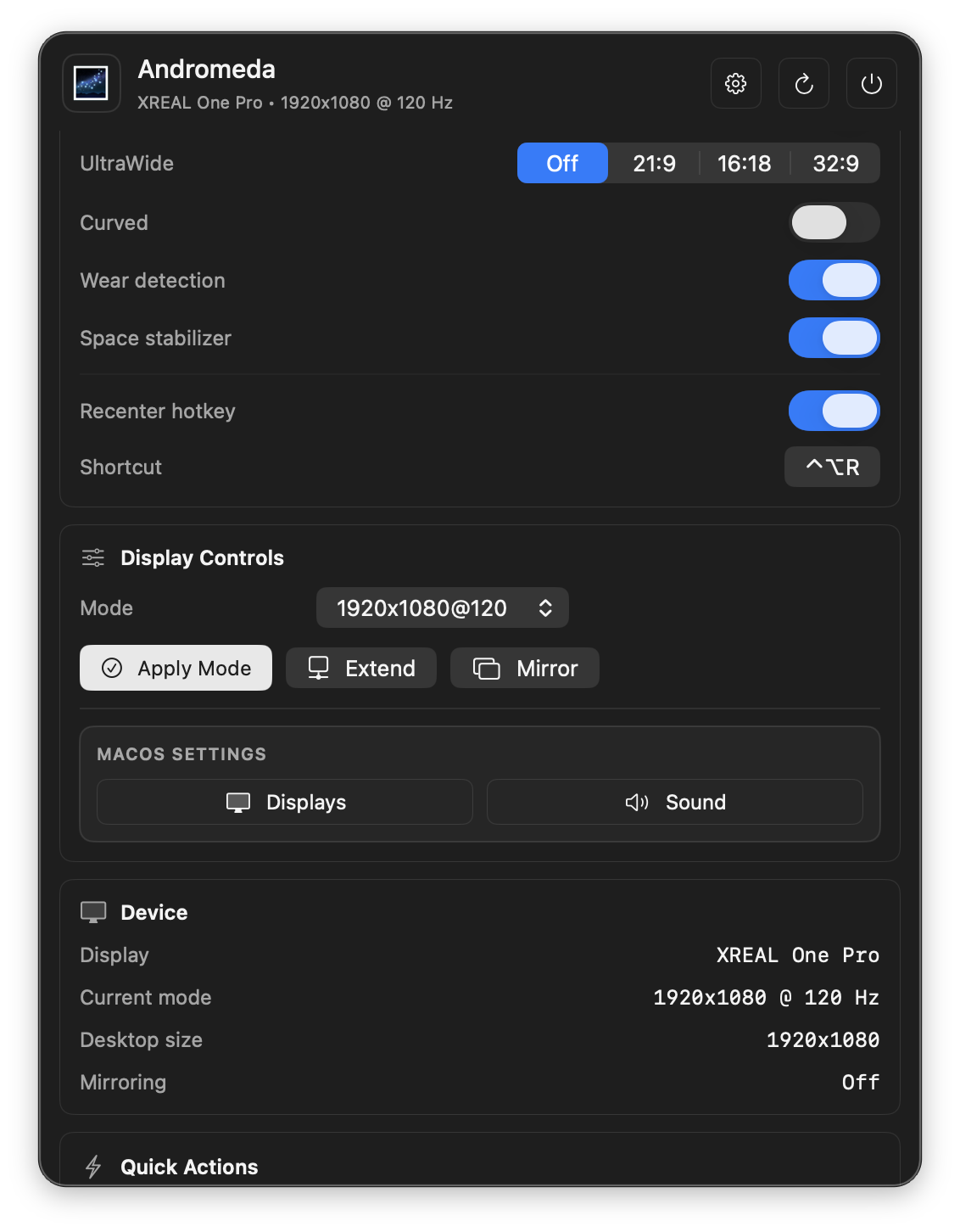Click the 'Andromeda' title text
Image resolution: width=960 pixels, height=1232 pixels.
(x=207, y=69)
